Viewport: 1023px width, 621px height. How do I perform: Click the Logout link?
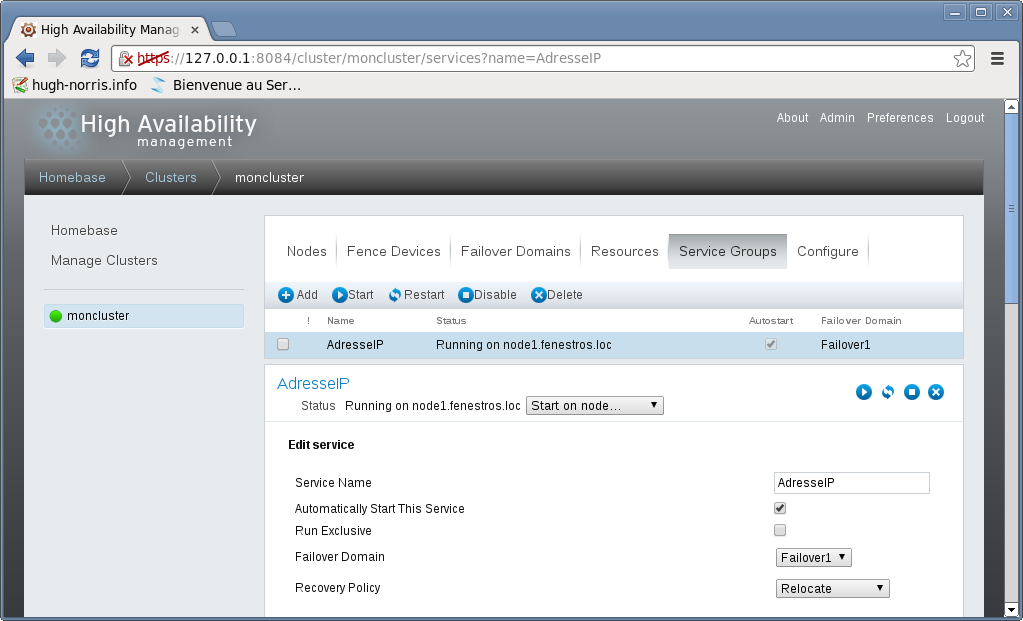(x=965, y=118)
